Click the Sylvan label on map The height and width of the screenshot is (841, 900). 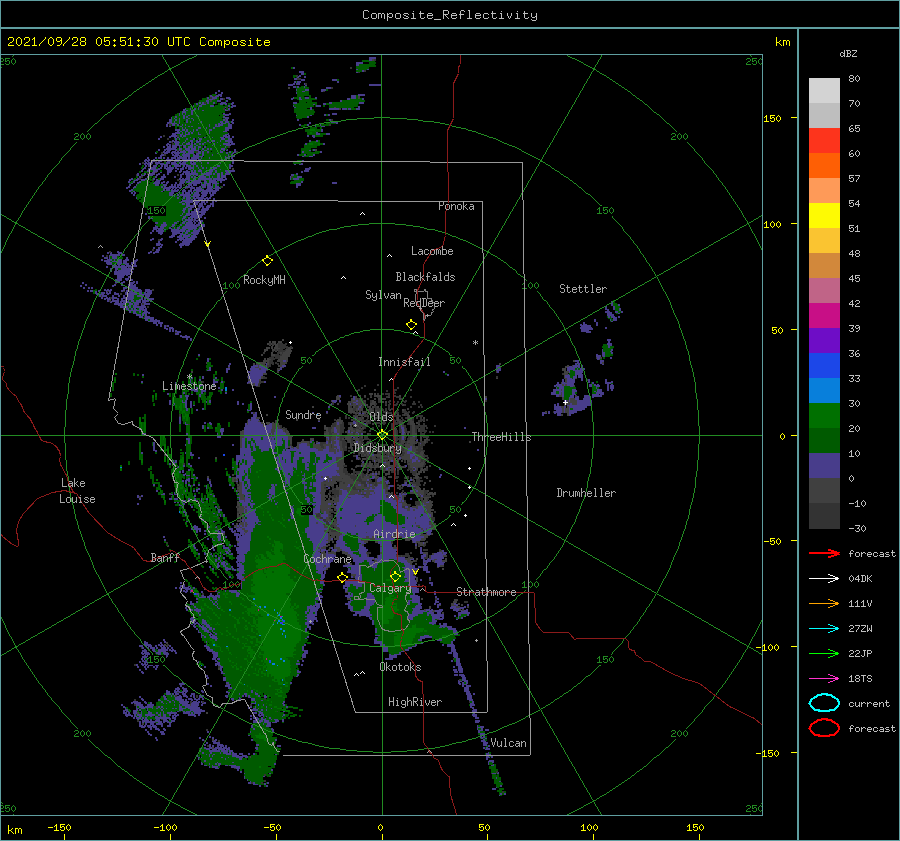[x=383, y=295]
